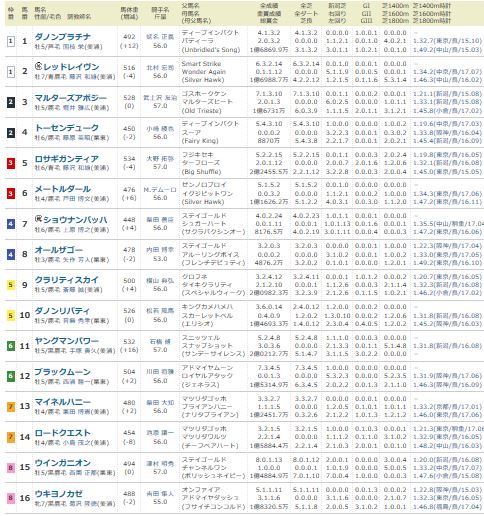Open horse page for レッドレイヴン
Image resolution: width=484 pixels, height=516 pixels.
click(x=71, y=67)
